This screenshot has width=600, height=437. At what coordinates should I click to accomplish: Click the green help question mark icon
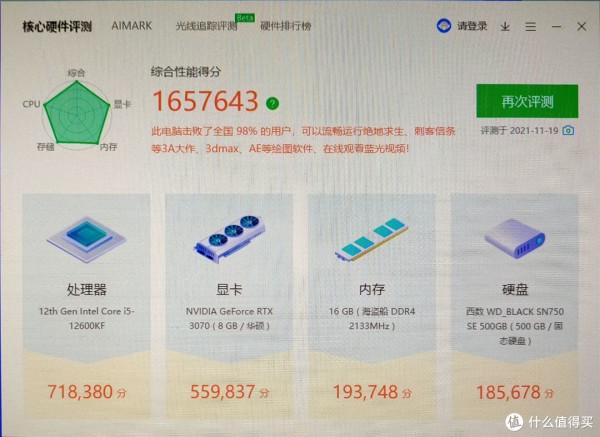272,103
